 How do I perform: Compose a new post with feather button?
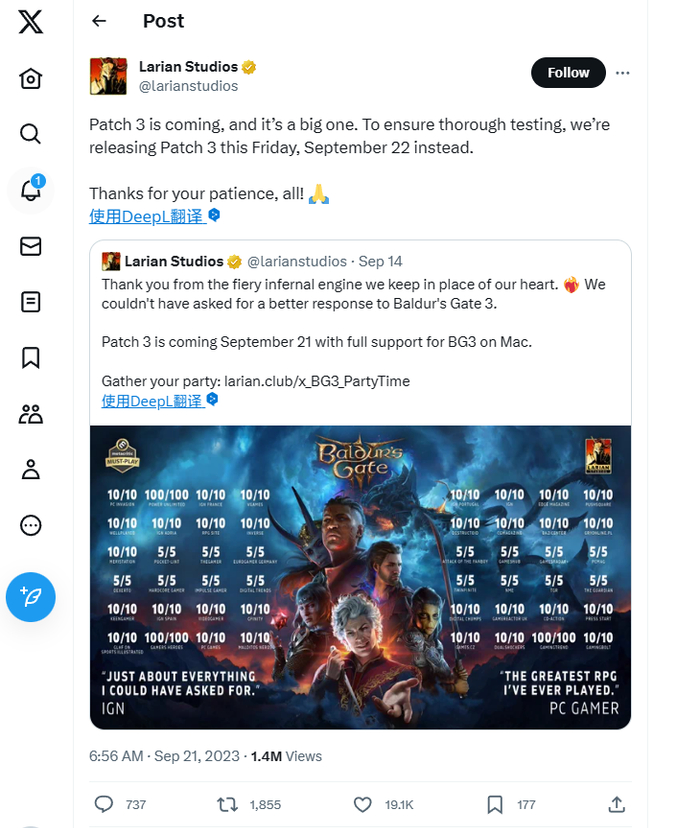click(31, 597)
